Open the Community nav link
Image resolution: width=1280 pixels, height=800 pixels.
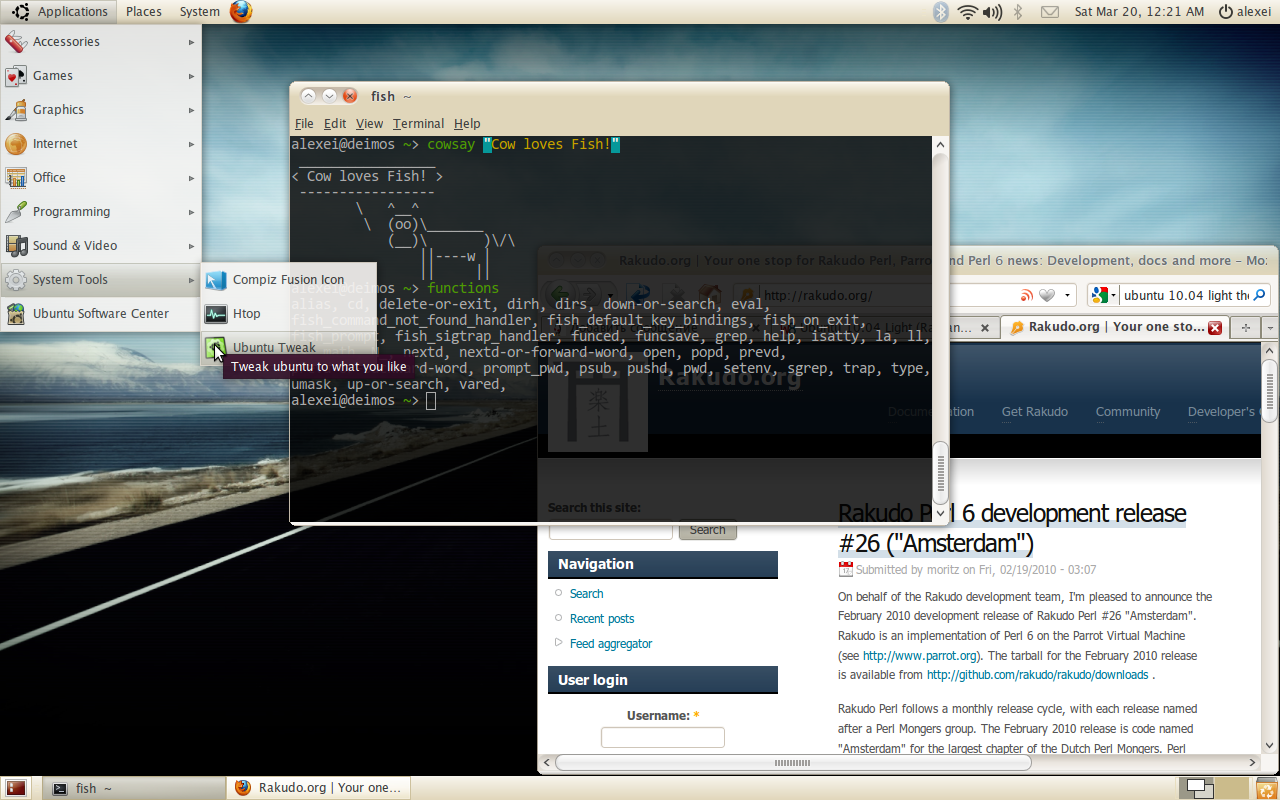[1128, 412]
